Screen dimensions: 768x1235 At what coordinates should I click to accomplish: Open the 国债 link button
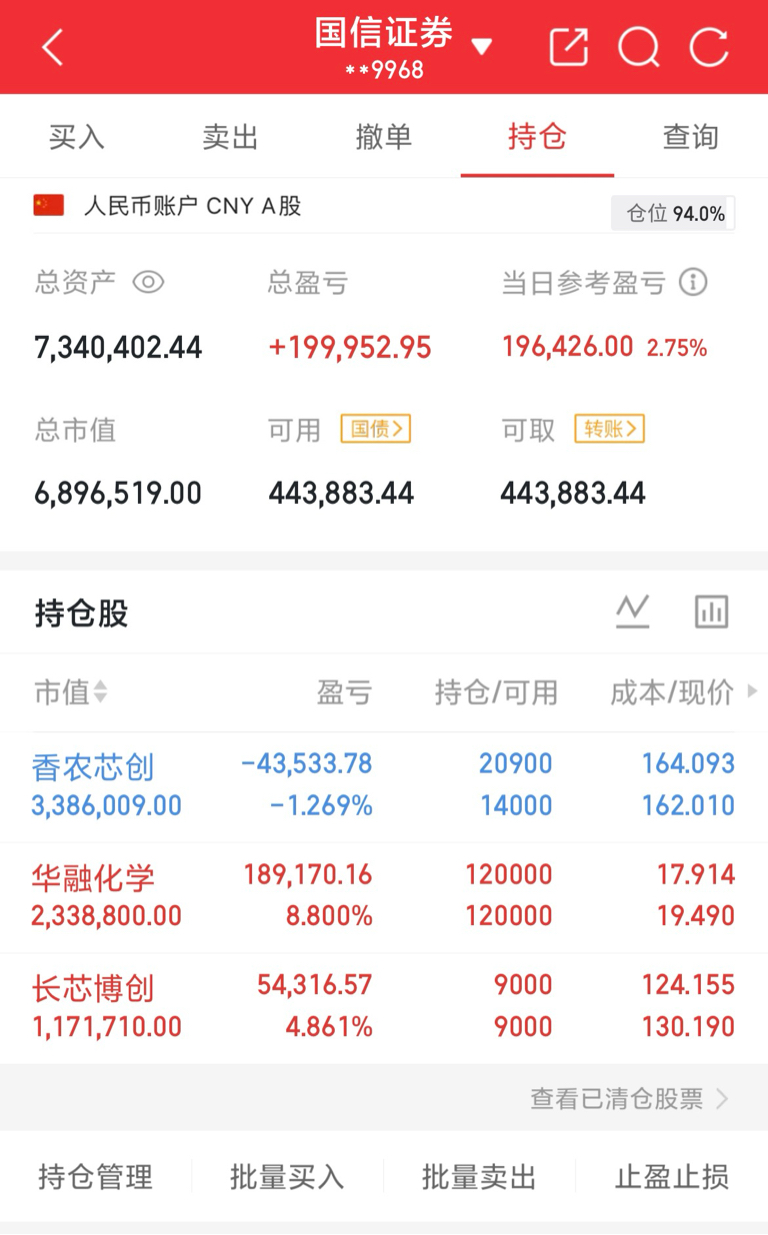click(376, 429)
